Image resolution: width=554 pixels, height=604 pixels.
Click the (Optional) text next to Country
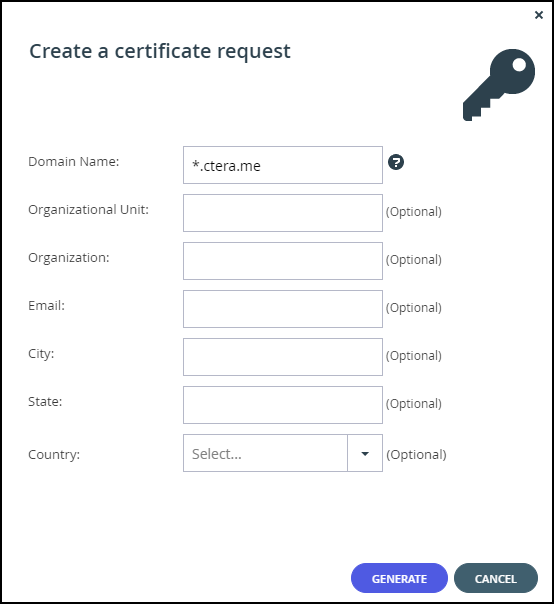coord(416,455)
